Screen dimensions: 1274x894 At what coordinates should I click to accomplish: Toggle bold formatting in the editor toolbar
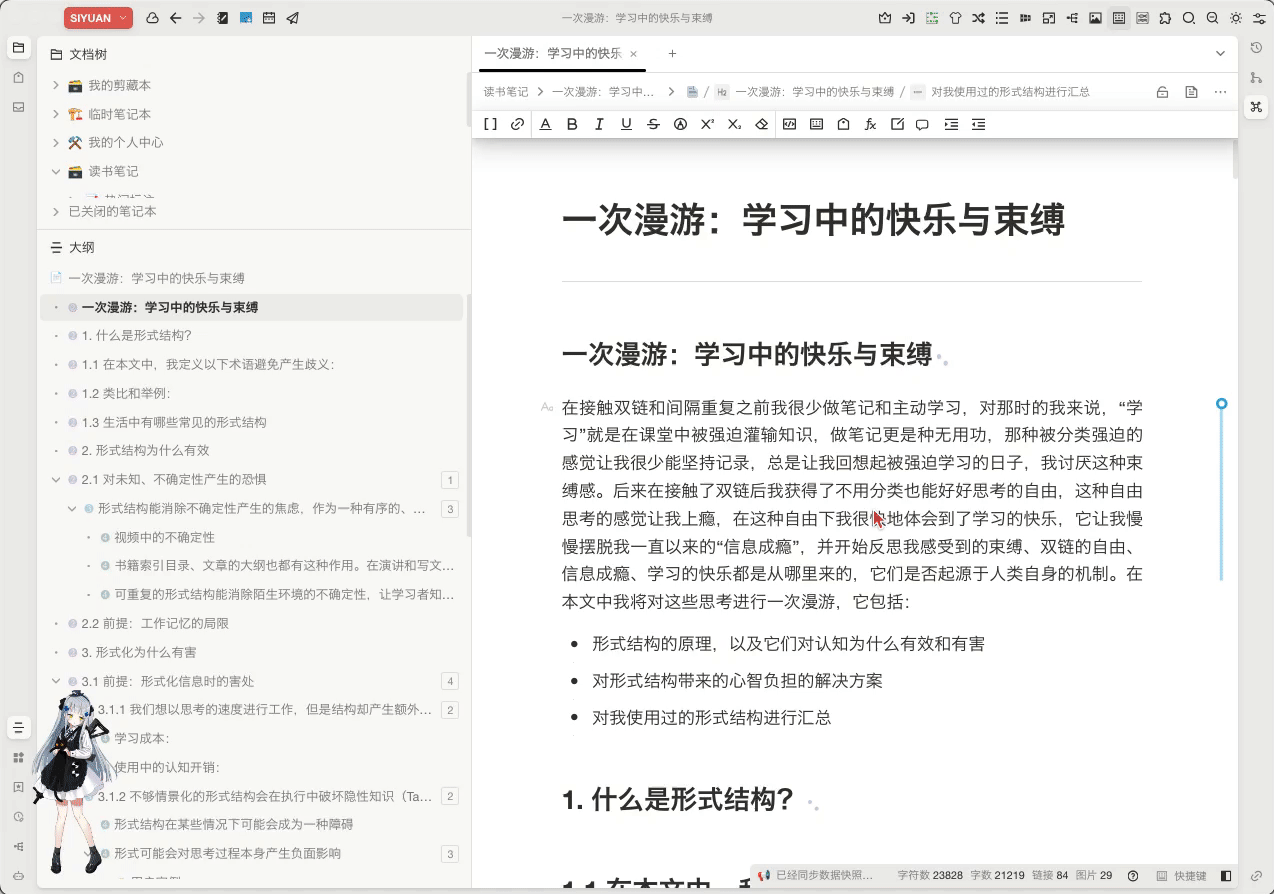click(x=571, y=124)
